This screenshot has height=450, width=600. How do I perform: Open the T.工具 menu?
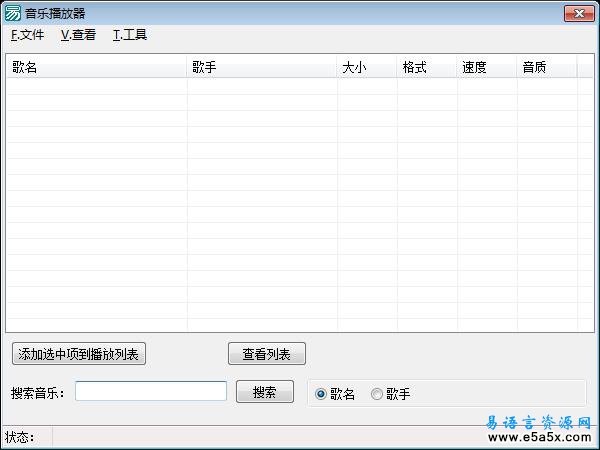click(x=130, y=35)
